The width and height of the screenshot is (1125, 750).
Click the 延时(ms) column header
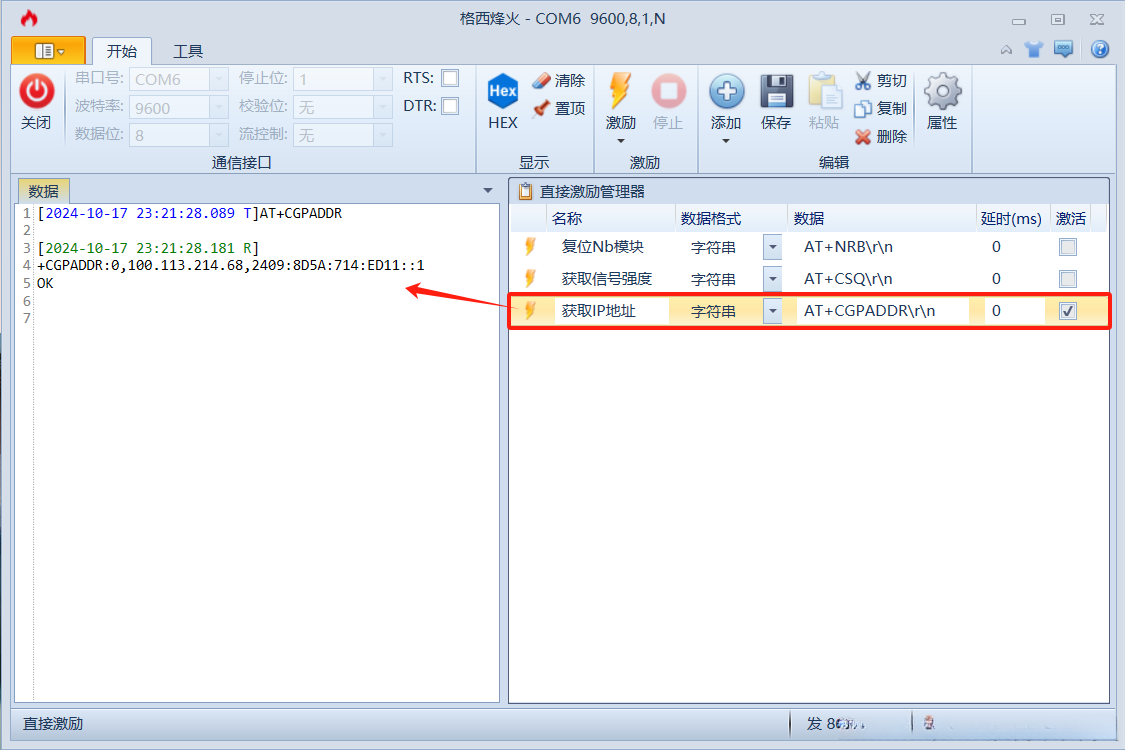[1012, 218]
